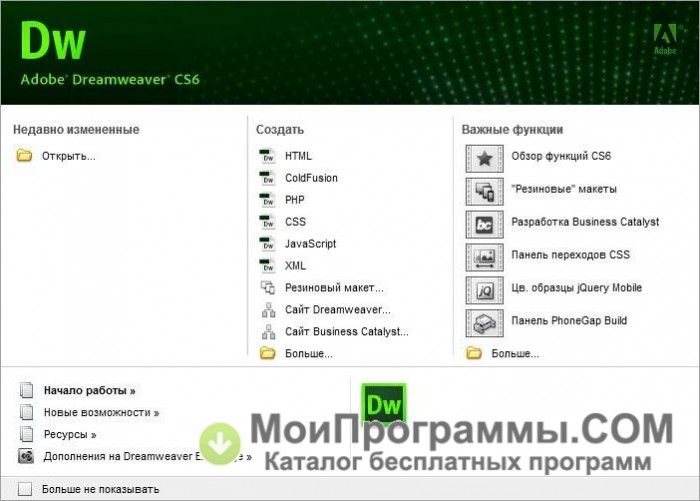Open Разработка Business Catalyst link
This screenshot has height=501, width=700.
pos(585,222)
